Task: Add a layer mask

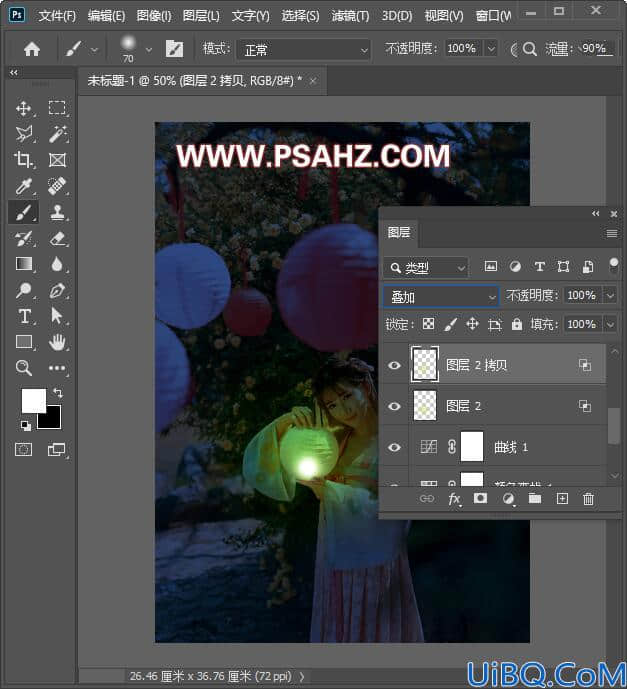Action: 480,498
